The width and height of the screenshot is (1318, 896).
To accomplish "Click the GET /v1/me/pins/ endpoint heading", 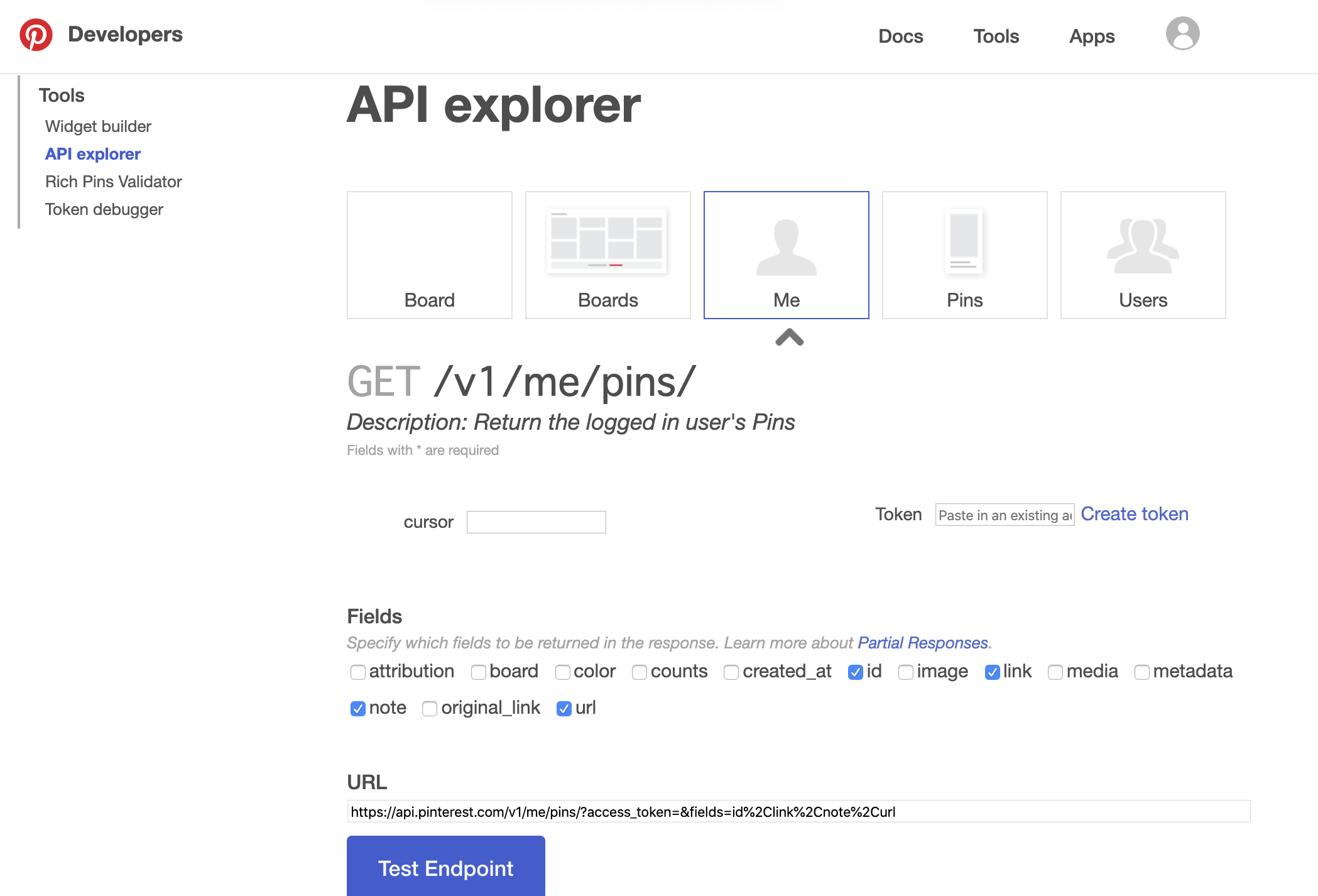I will coord(521,382).
